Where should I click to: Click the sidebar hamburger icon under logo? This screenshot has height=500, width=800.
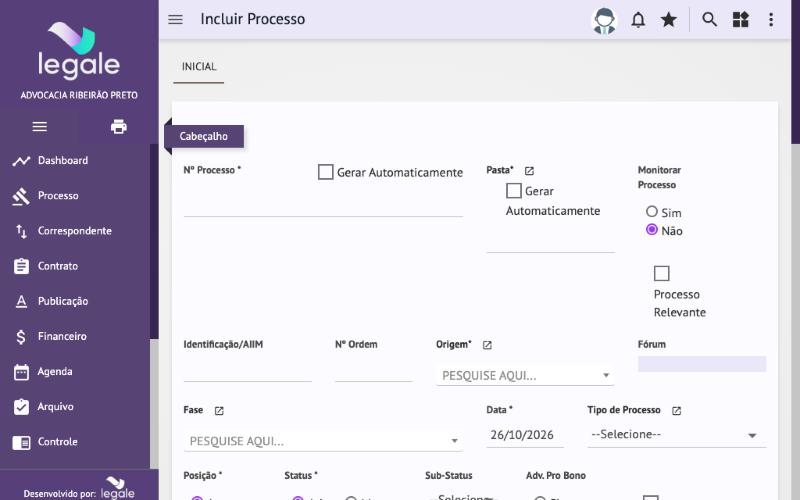pos(39,127)
